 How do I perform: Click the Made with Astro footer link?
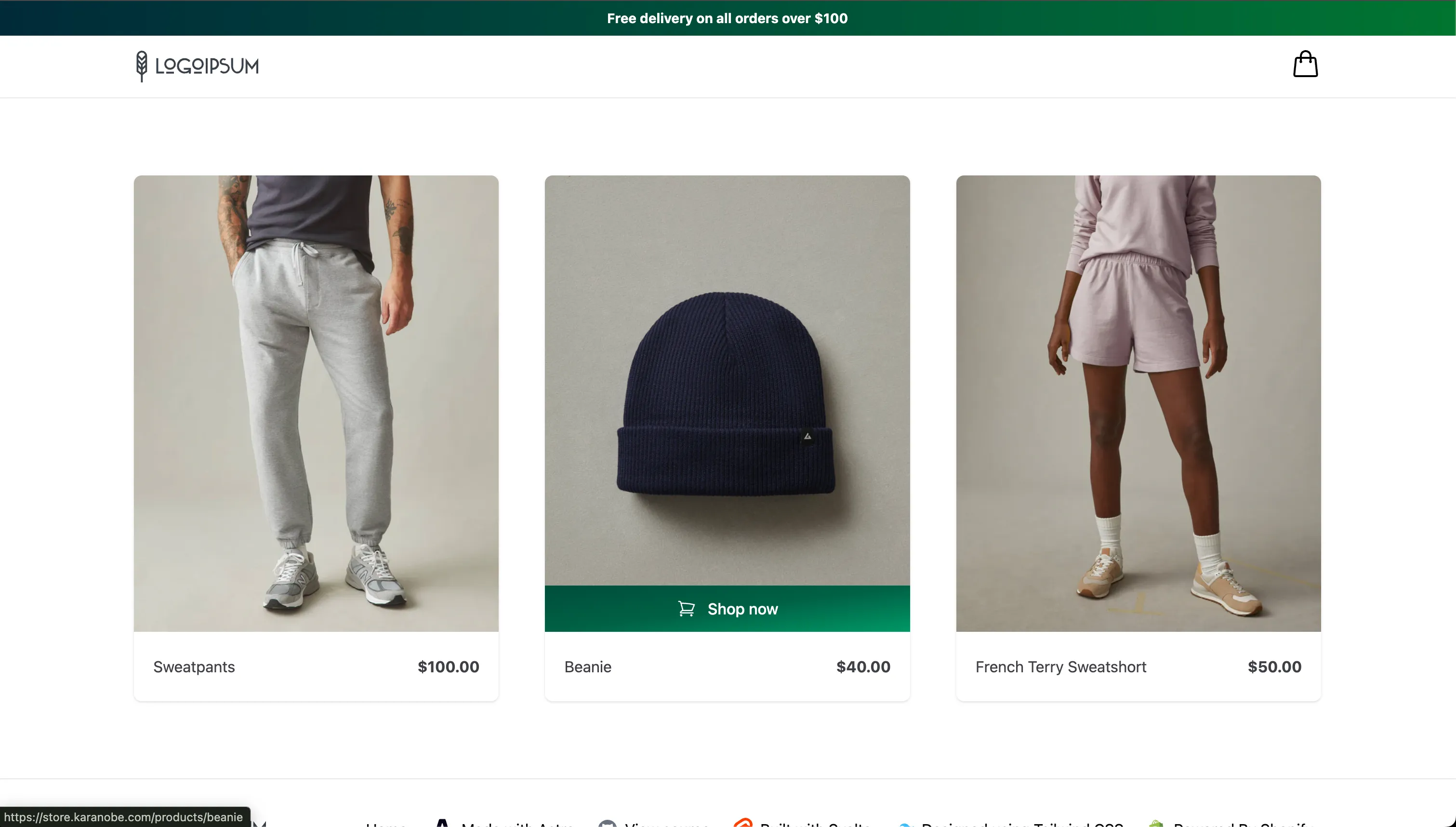(516, 824)
